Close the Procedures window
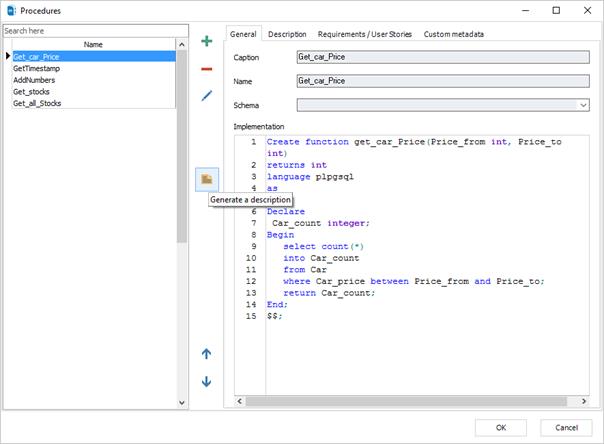The height and width of the screenshot is (444, 604). pyautogui.click(x=587, y=10)
